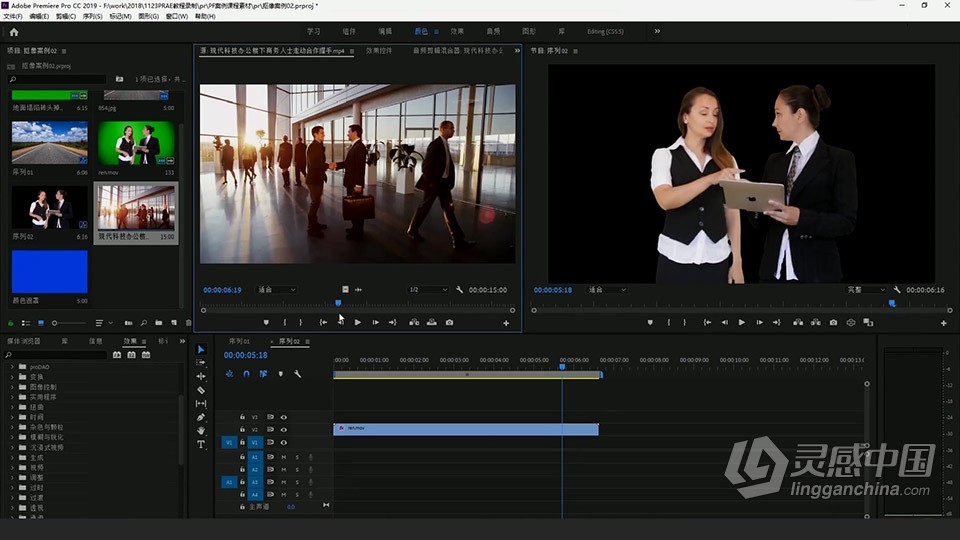Viewport: 960px width, 540px height.
Task: Open source monitor zoom level dropdown
Action: pyautogui.click(x=277, y=290)
